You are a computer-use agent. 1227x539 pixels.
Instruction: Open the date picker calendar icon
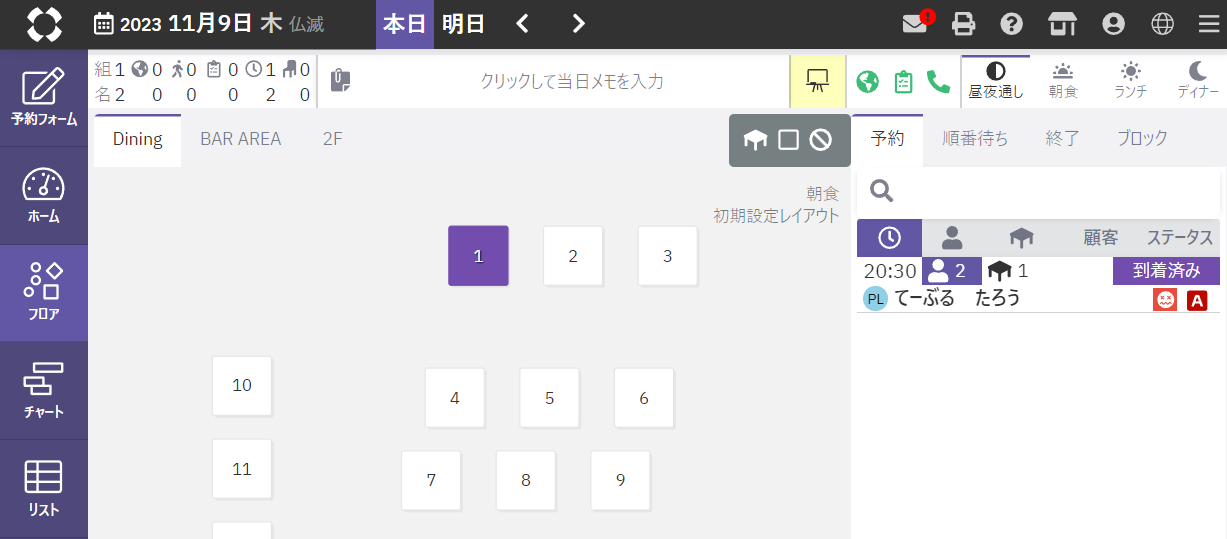104,24
